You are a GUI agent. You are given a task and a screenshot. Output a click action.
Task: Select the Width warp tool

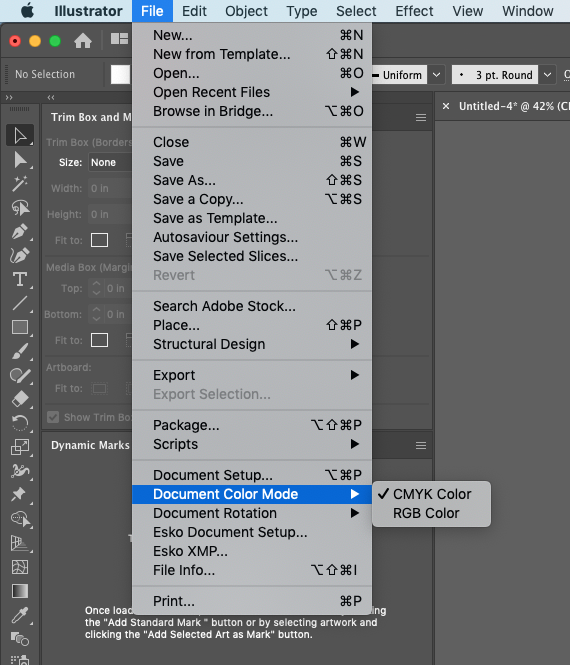click(20, 471)
